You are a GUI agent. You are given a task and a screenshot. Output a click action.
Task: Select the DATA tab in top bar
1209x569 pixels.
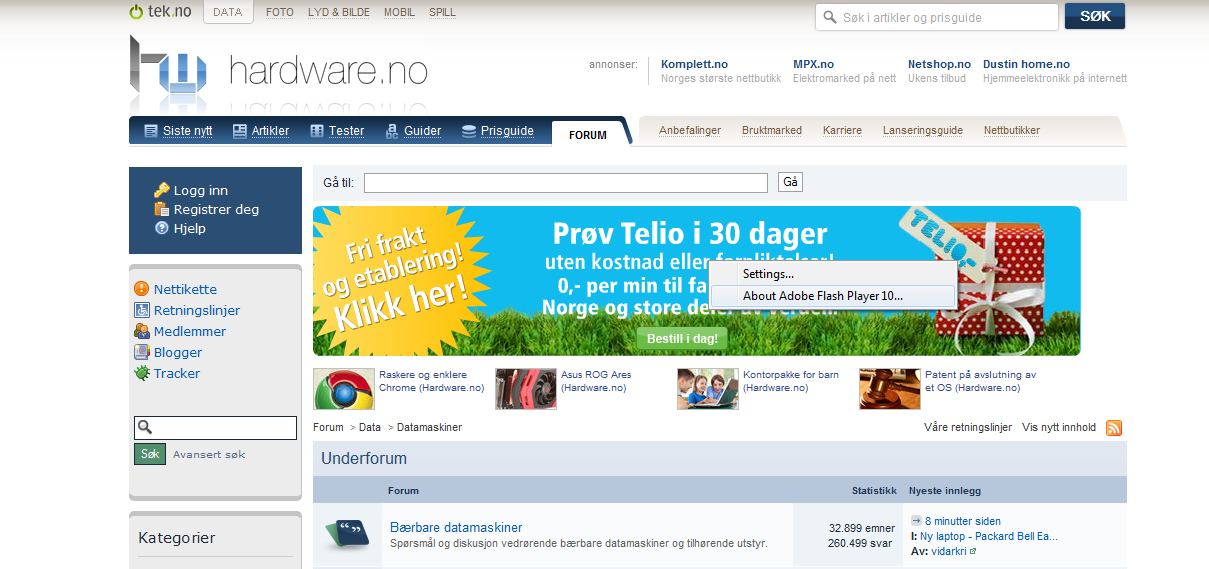pos(228,12)
